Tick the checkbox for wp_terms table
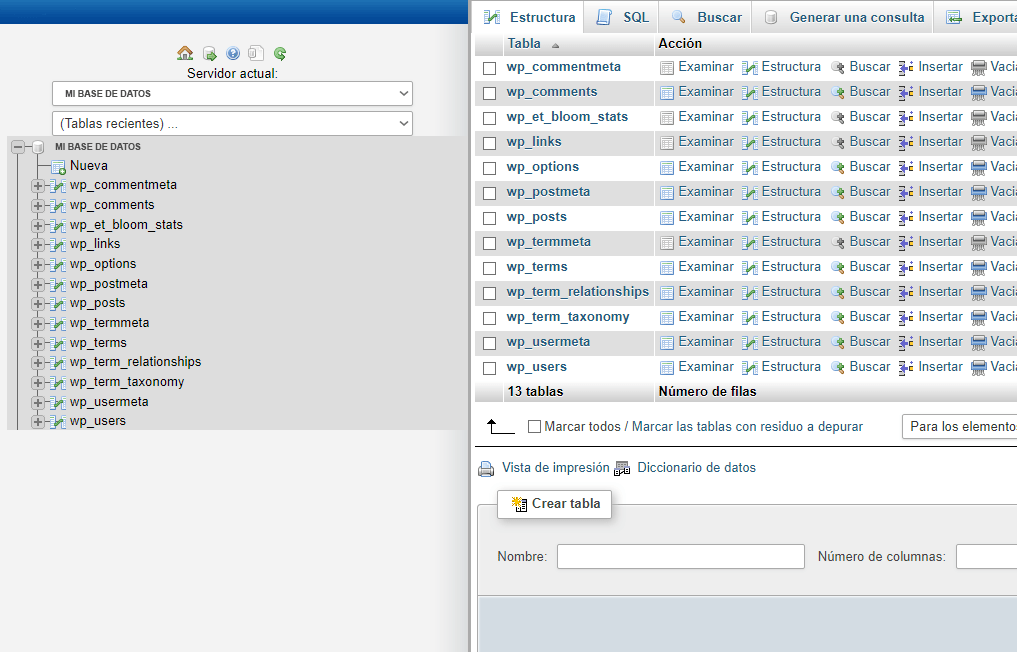 coord(489,268)
